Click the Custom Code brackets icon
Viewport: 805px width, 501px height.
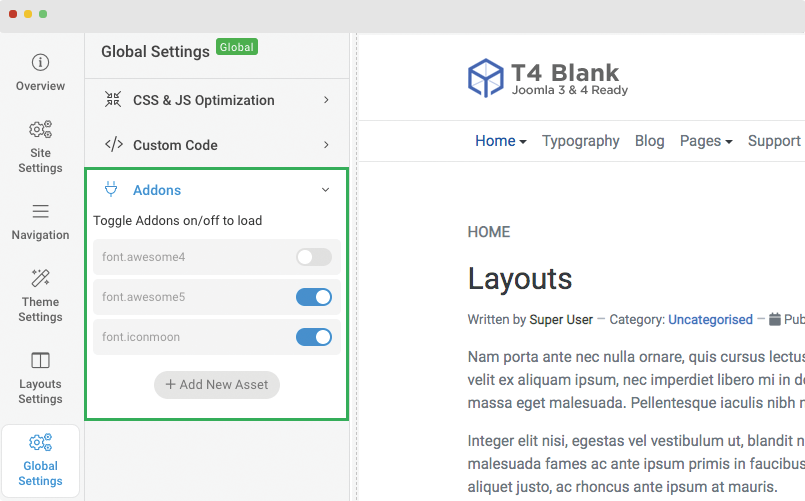click(113, 144)
